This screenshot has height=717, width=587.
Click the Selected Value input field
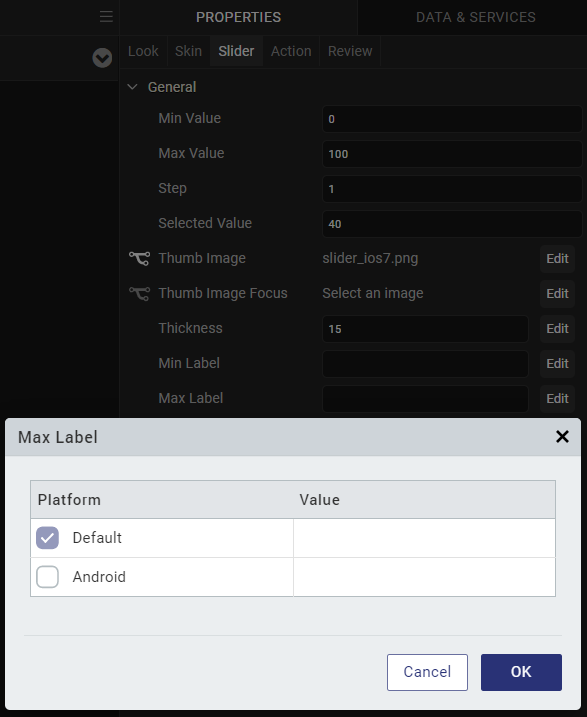(x=452, y=224)
